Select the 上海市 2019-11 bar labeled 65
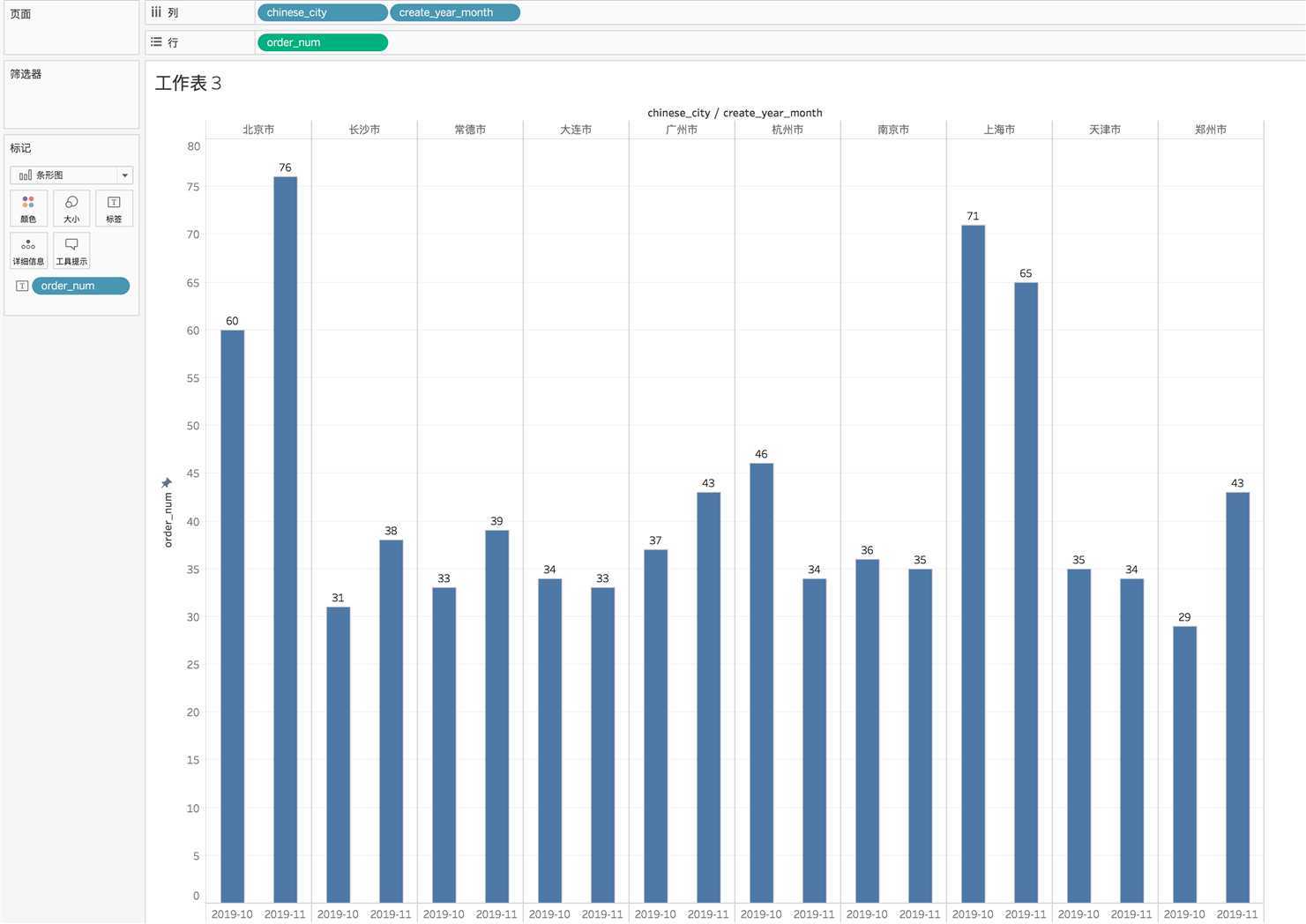 (1026, 592)
